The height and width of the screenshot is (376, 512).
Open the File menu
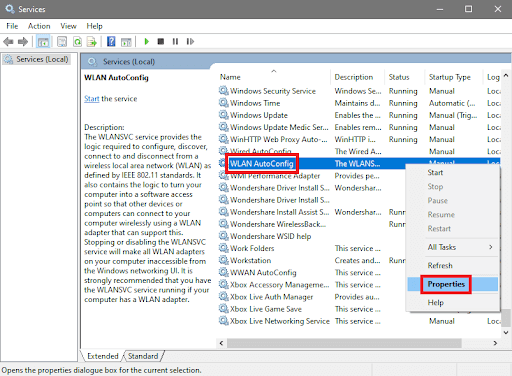pyautogui.click(x=12, y=26)
